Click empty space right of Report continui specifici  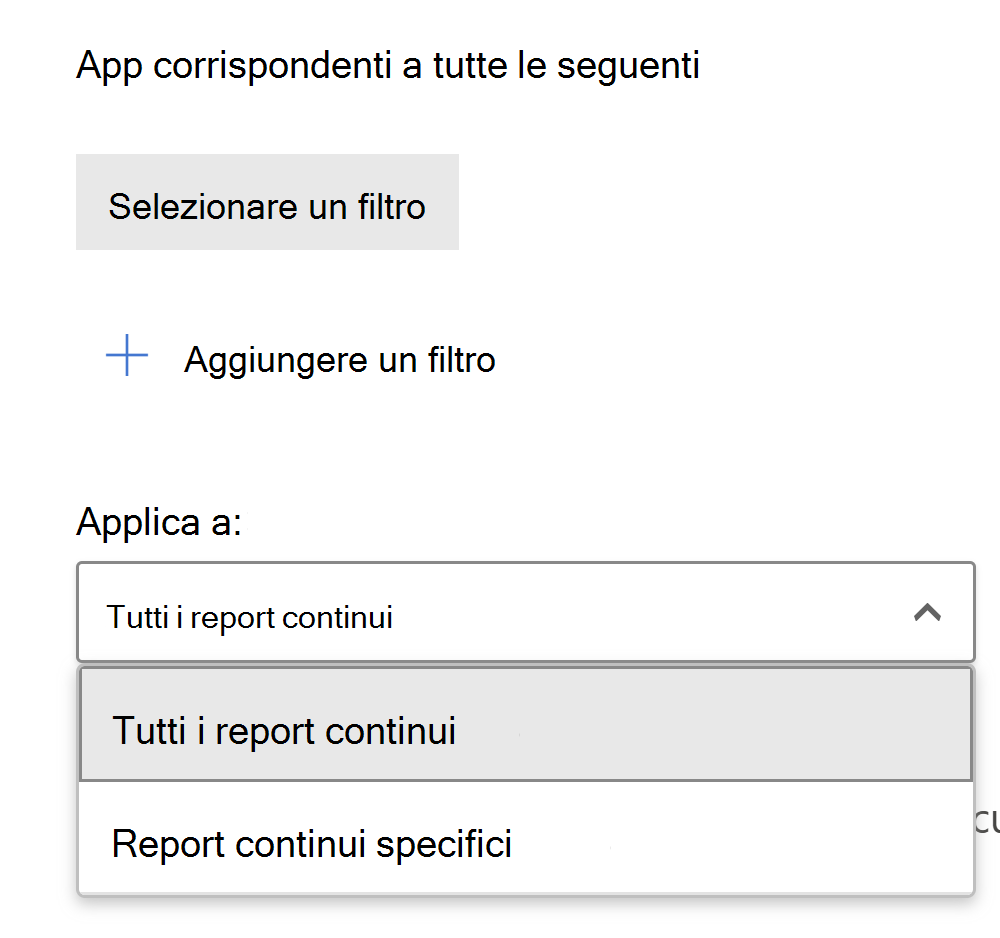750,843
